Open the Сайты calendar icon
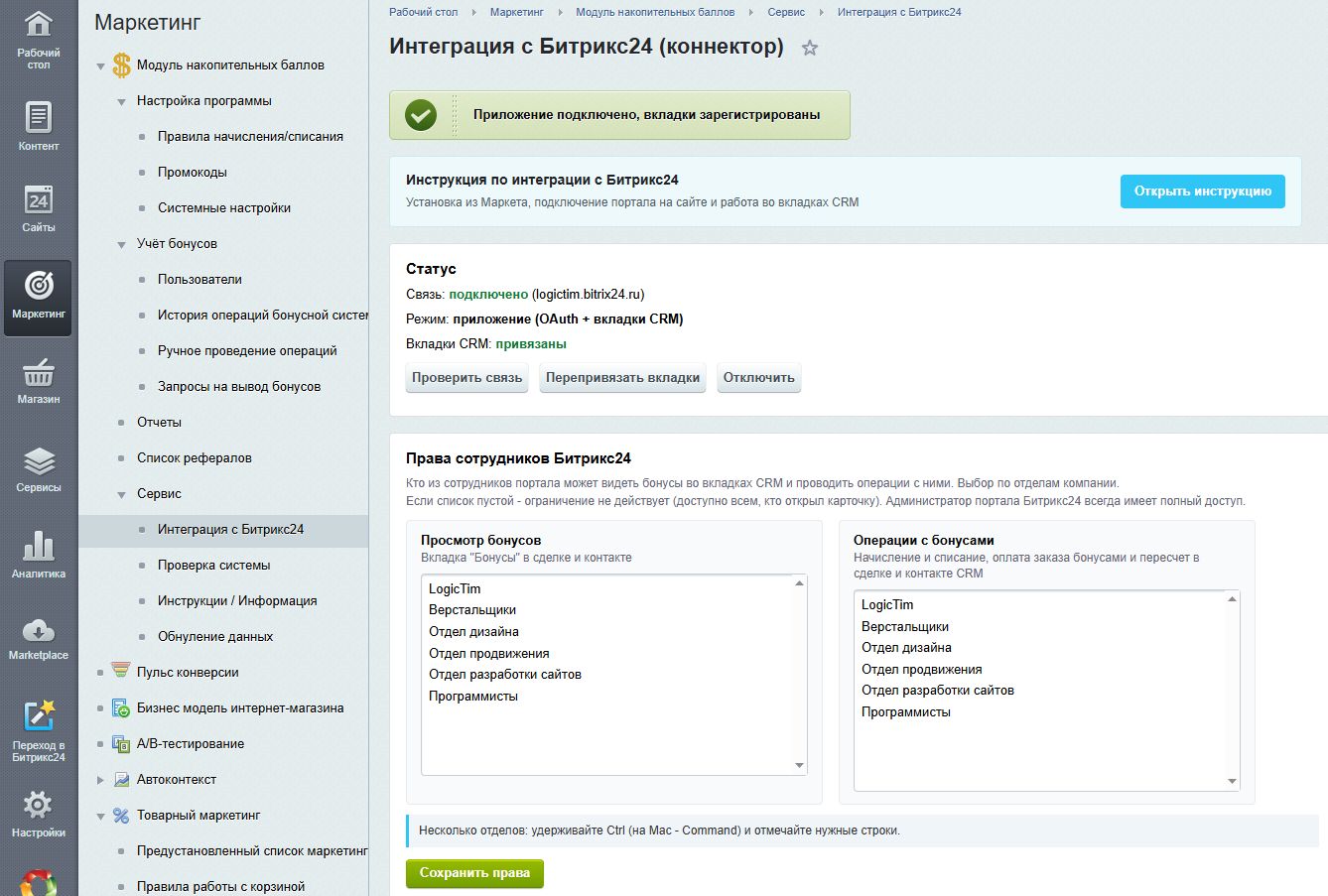The width and height of the screenshot is (1328, 896). click(x=39, y=198)
